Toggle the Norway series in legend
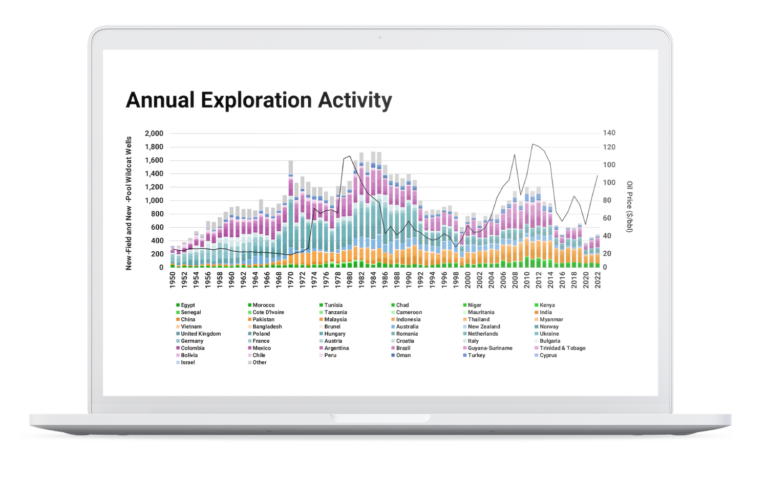The height and width of the screenshot is (480, 768). coord(537,326)
